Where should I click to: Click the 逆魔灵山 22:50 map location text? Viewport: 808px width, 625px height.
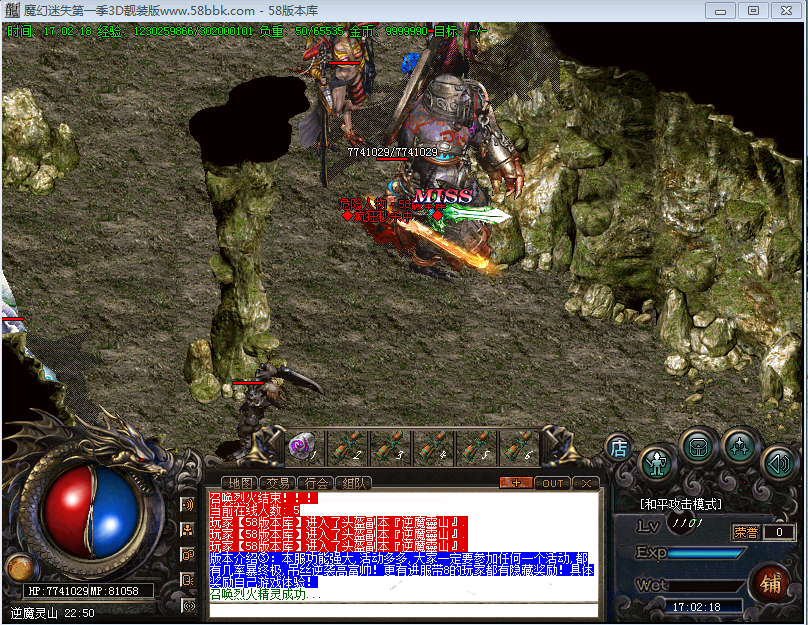click(52, 613)
